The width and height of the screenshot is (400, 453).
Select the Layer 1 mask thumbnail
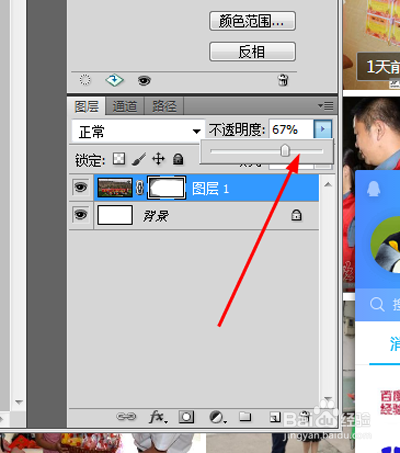pyautogui.click(x=167, y=188)
